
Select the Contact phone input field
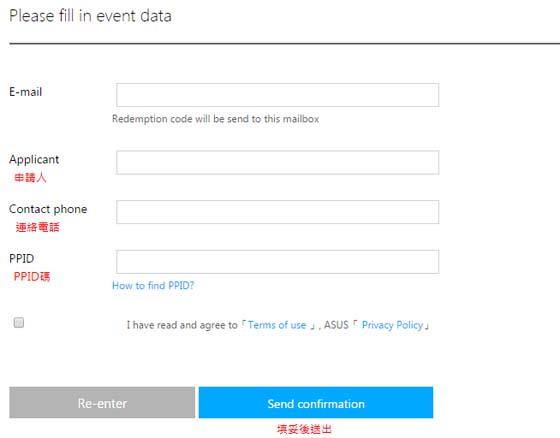pyautogui.click(x=278, y=212)
